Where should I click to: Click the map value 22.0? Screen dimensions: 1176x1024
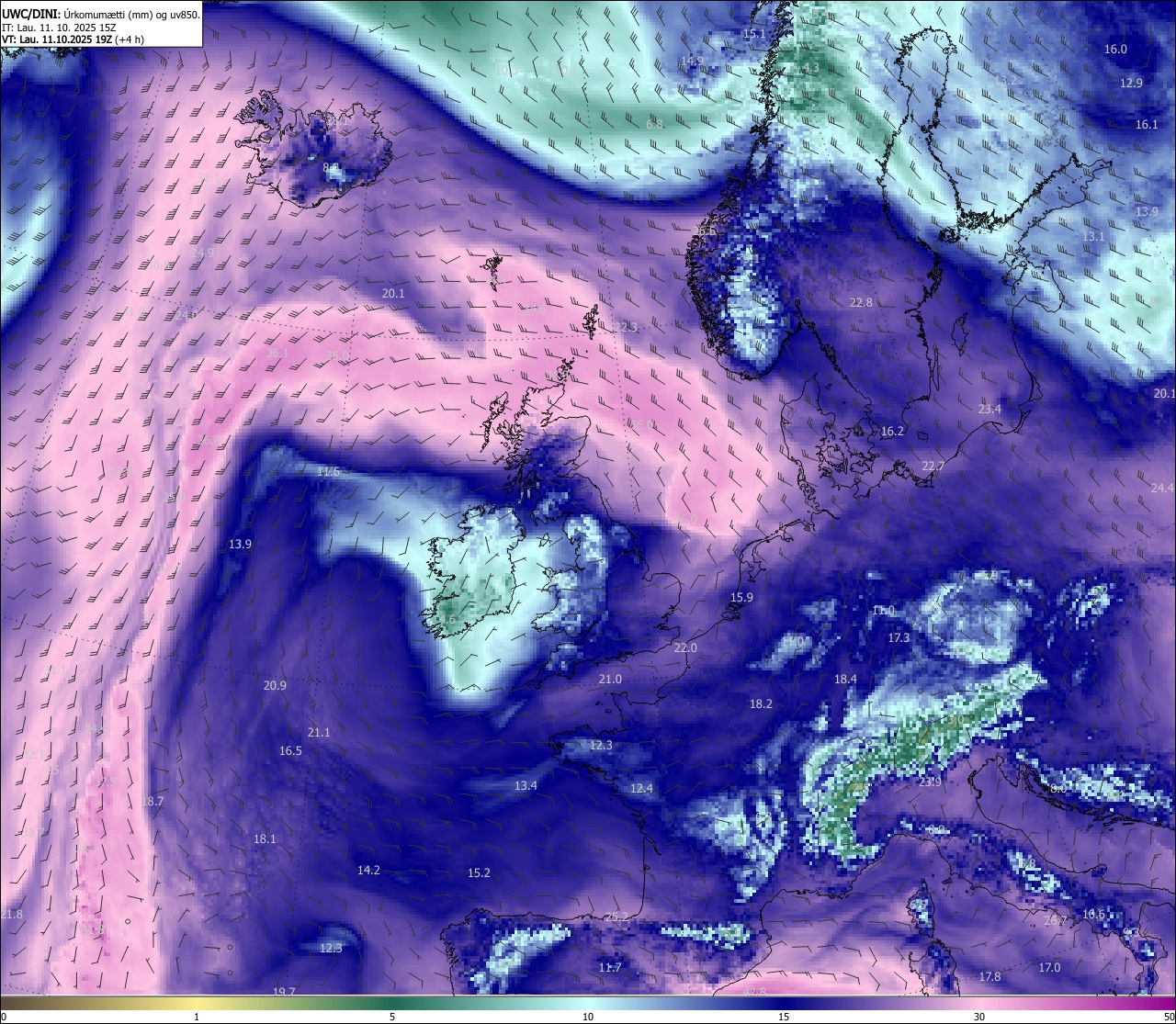coord(685,648)
